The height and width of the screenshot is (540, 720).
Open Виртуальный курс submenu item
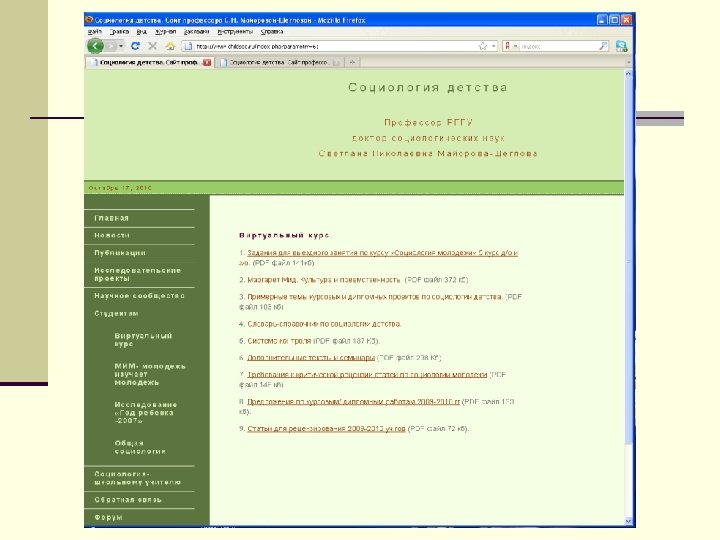(143, 339)
